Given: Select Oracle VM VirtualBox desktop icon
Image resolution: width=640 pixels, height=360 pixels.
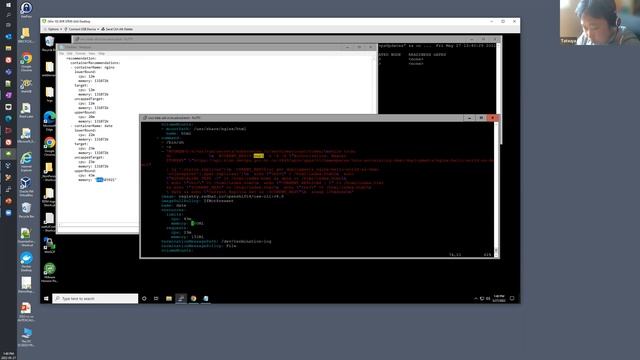Looking at the screenshot, I should click(x=26, y=186).
